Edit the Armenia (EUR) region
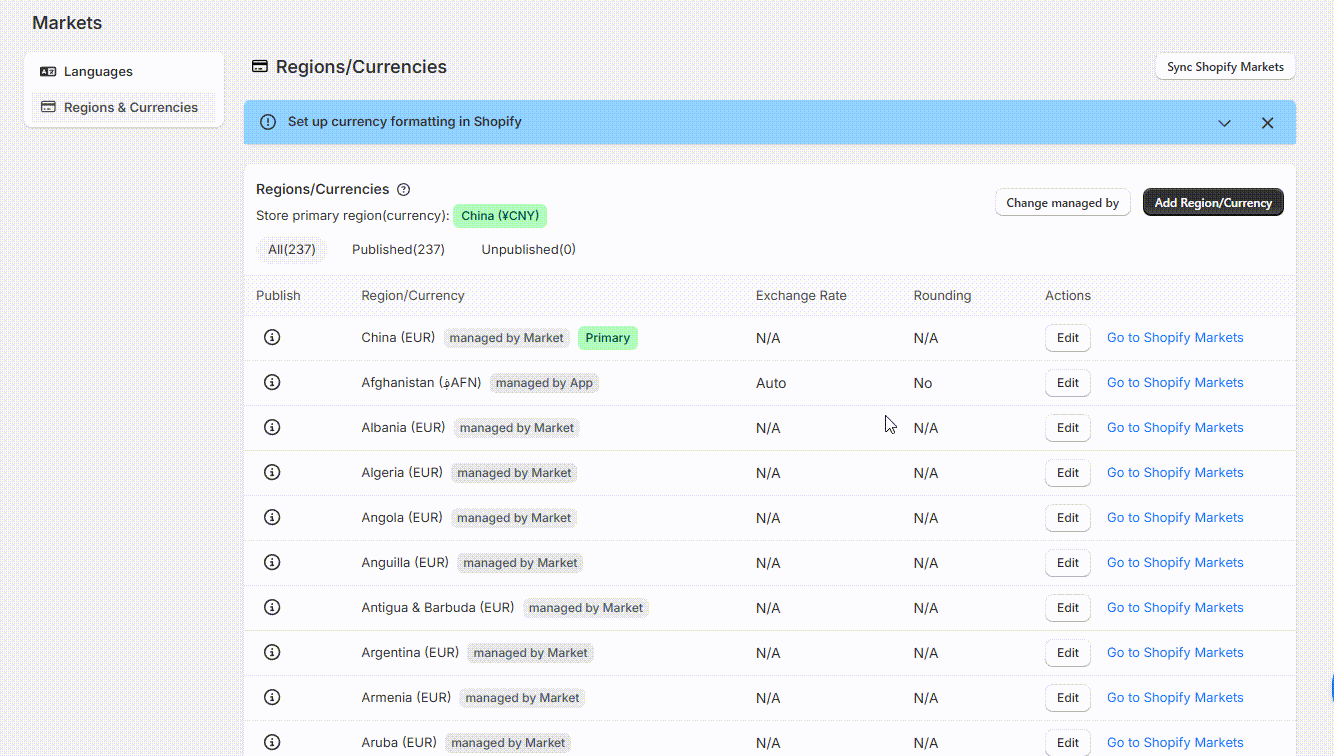The image size is (1334, 756). (1068, 698)
